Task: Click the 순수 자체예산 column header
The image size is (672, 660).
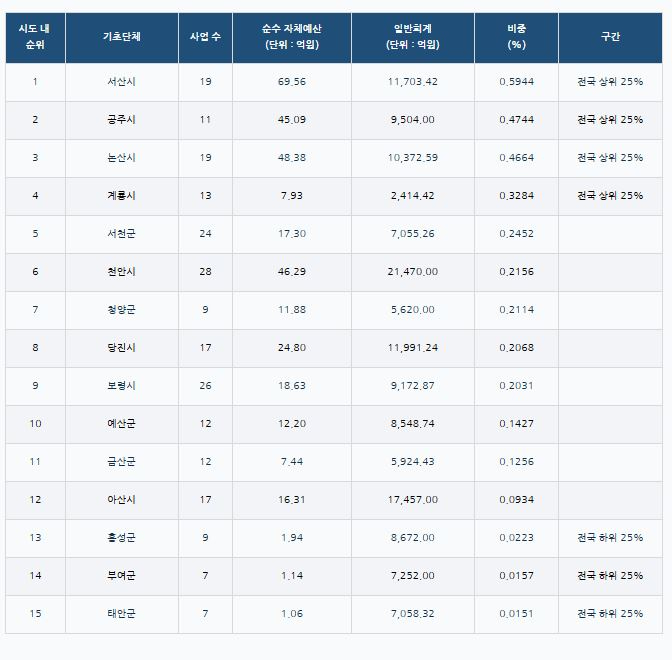Action: coord(292,37)
